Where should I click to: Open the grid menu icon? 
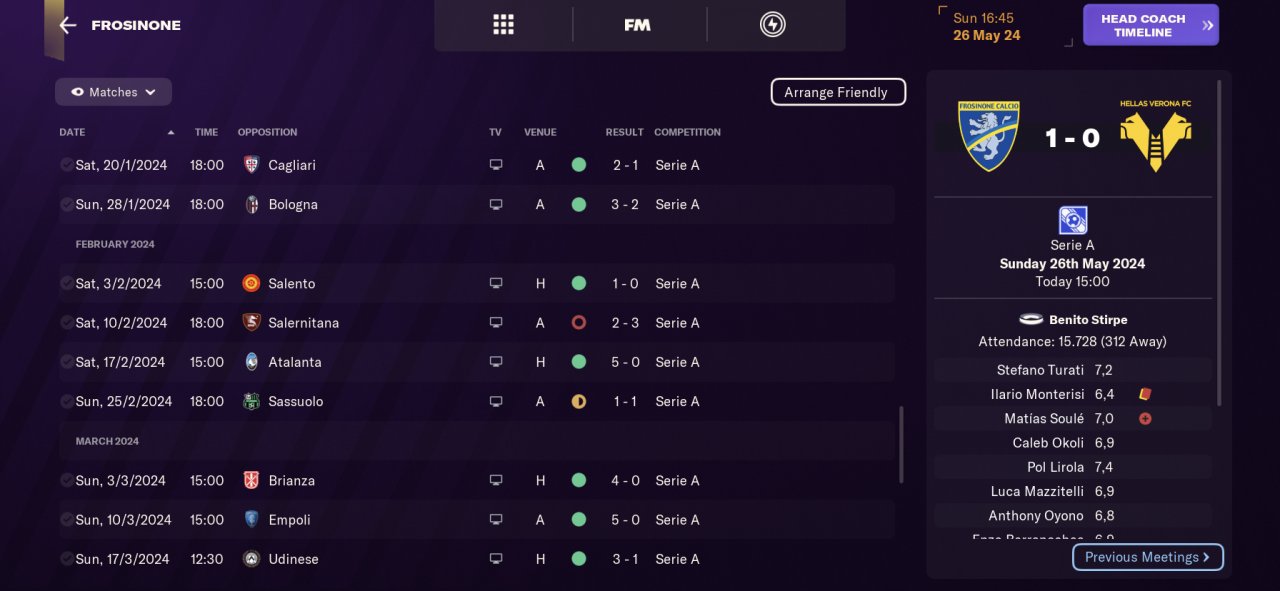503,25
